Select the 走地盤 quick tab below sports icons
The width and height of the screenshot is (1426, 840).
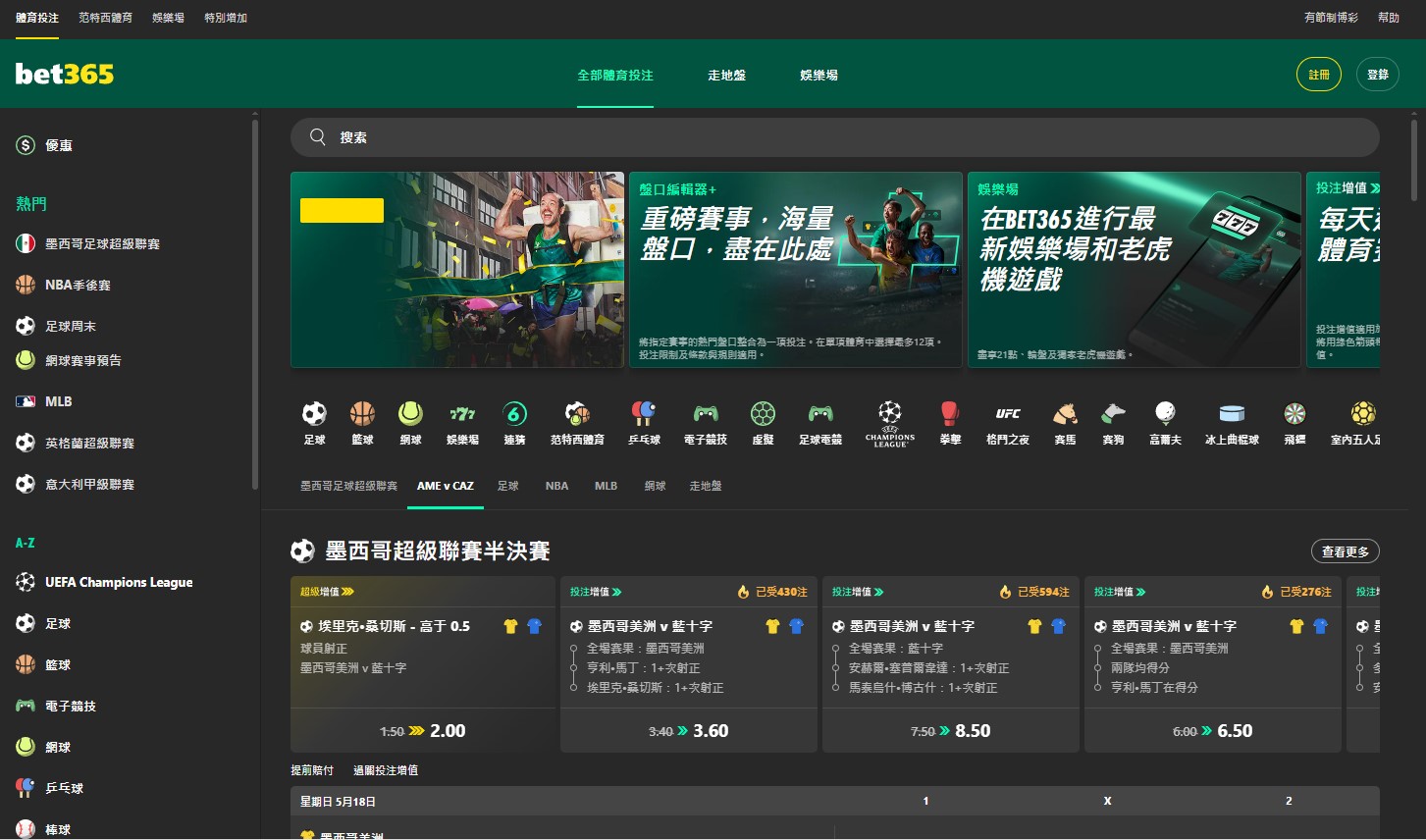click(706, 486)
